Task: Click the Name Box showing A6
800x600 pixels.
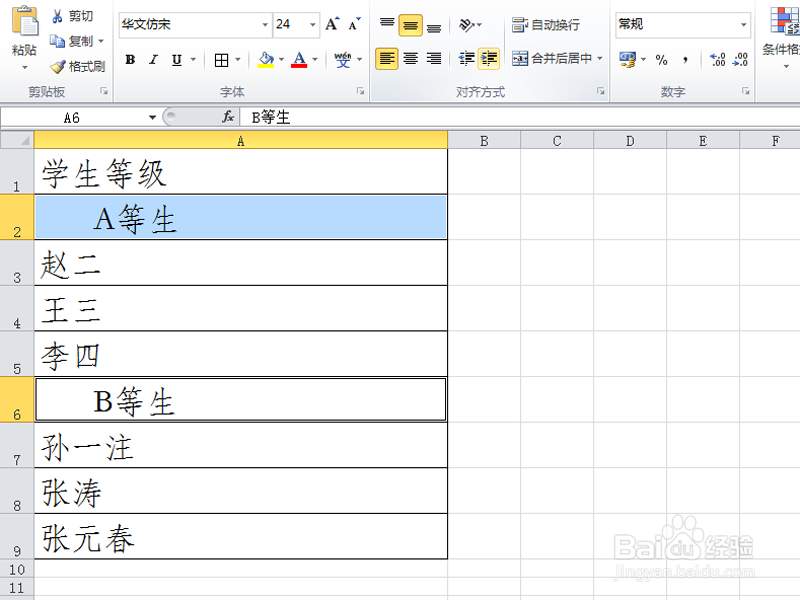Action: click(74, 117)
